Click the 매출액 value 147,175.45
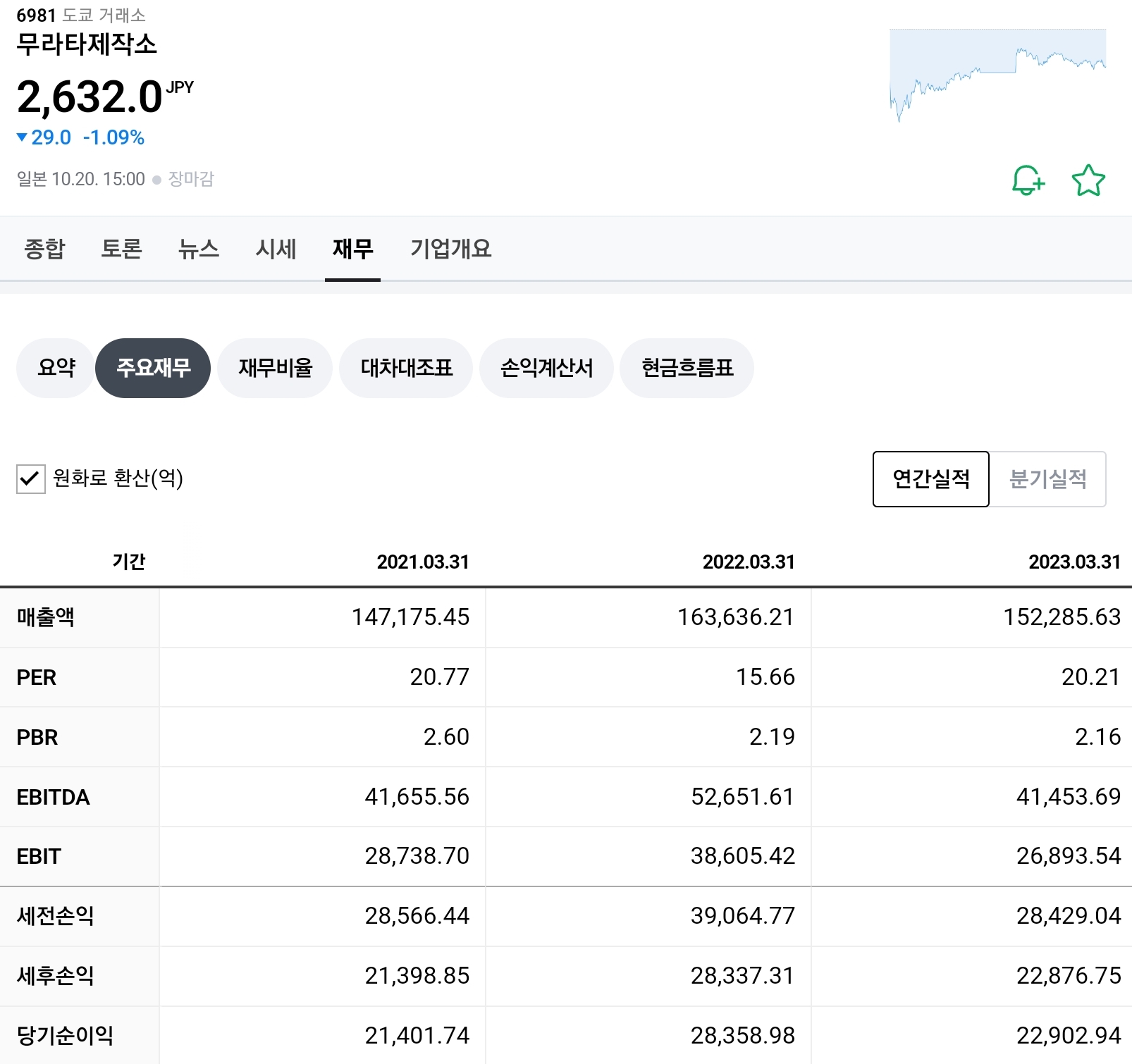 pos(410,617)
